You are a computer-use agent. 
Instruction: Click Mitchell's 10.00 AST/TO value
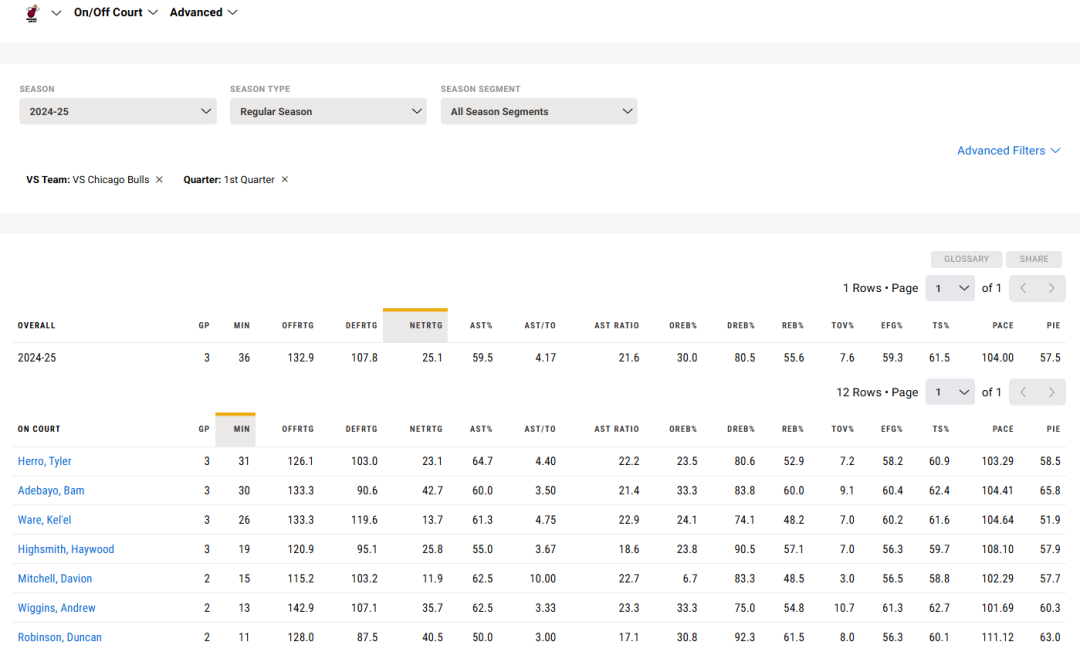(x=543, y=579)
